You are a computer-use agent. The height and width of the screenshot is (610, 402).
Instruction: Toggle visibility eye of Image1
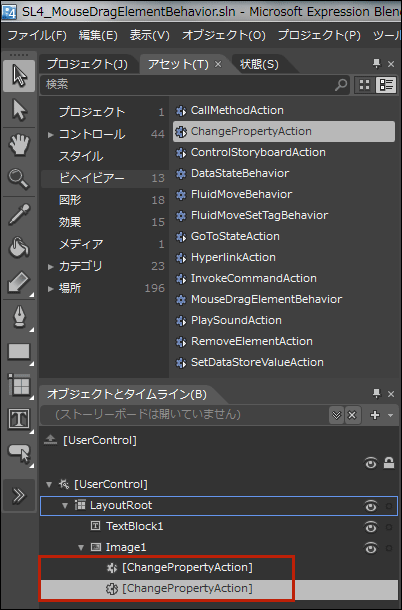click(x=370, y=548)
